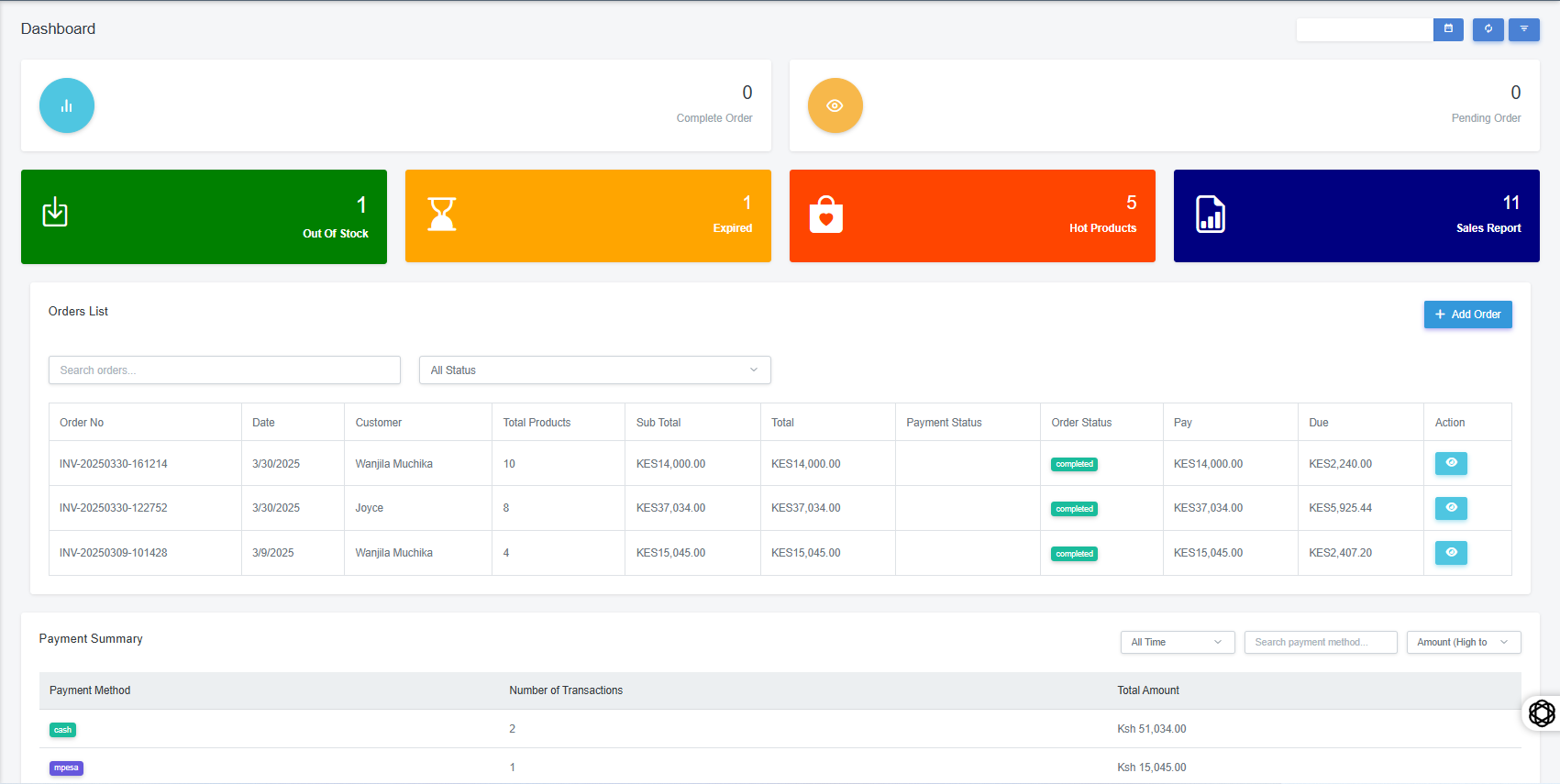
Task: Open the calendar date picker button
Action: tap(1448, 29)
